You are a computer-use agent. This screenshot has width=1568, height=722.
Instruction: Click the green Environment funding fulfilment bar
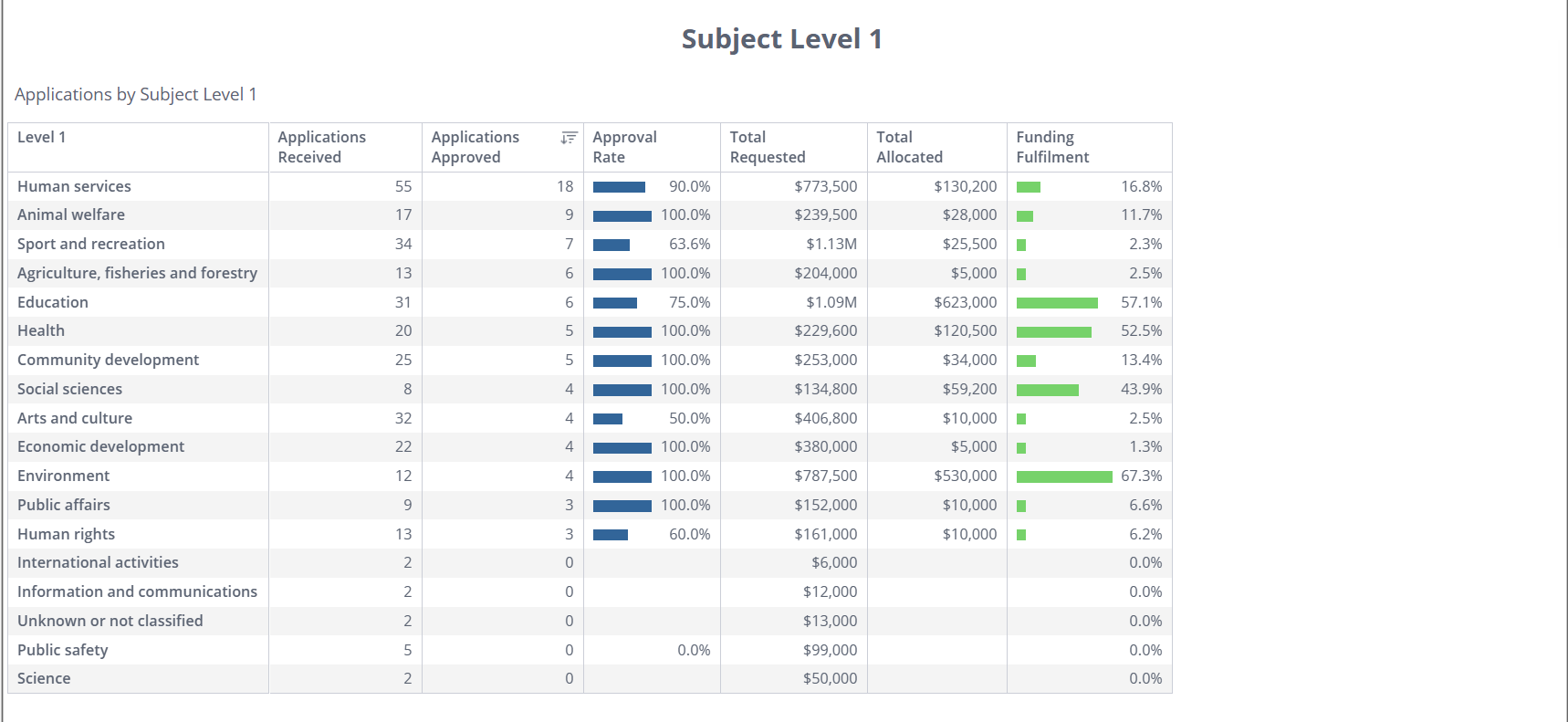[x=1063, y=476]
